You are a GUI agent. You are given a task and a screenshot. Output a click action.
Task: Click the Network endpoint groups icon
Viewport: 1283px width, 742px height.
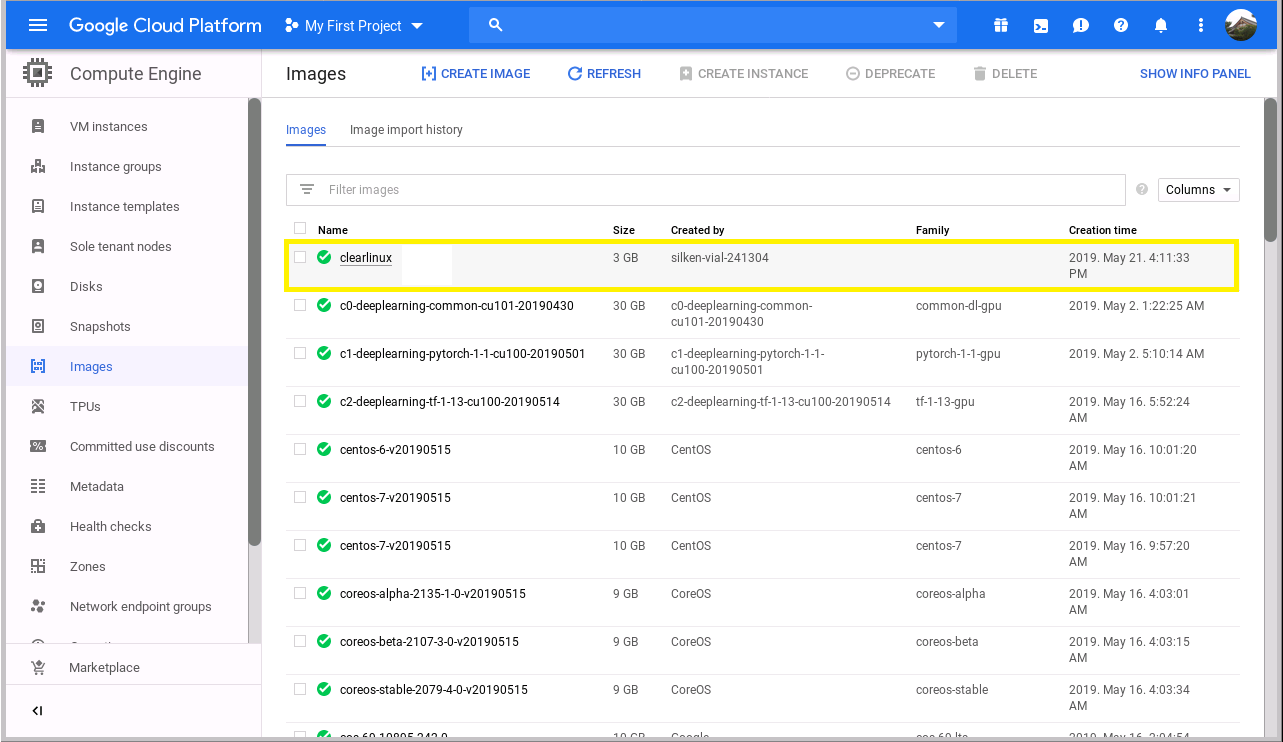click(38, 606)
